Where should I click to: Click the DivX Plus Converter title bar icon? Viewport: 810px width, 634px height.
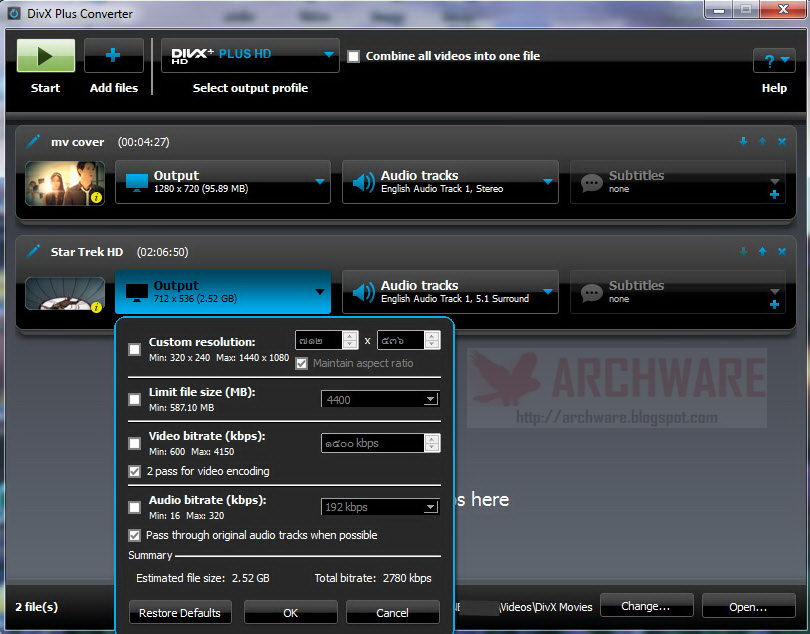pyautogui.click(x=14, y=13)
